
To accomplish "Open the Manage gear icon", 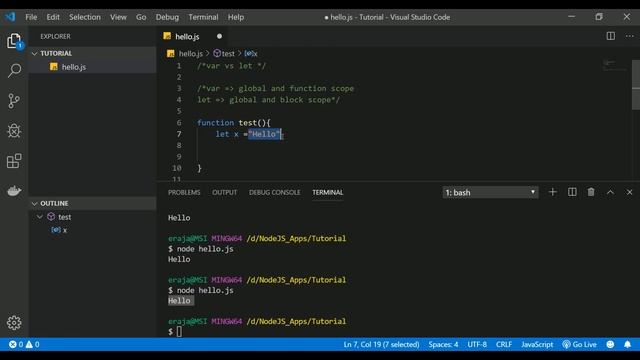I will tap(14, 323).
